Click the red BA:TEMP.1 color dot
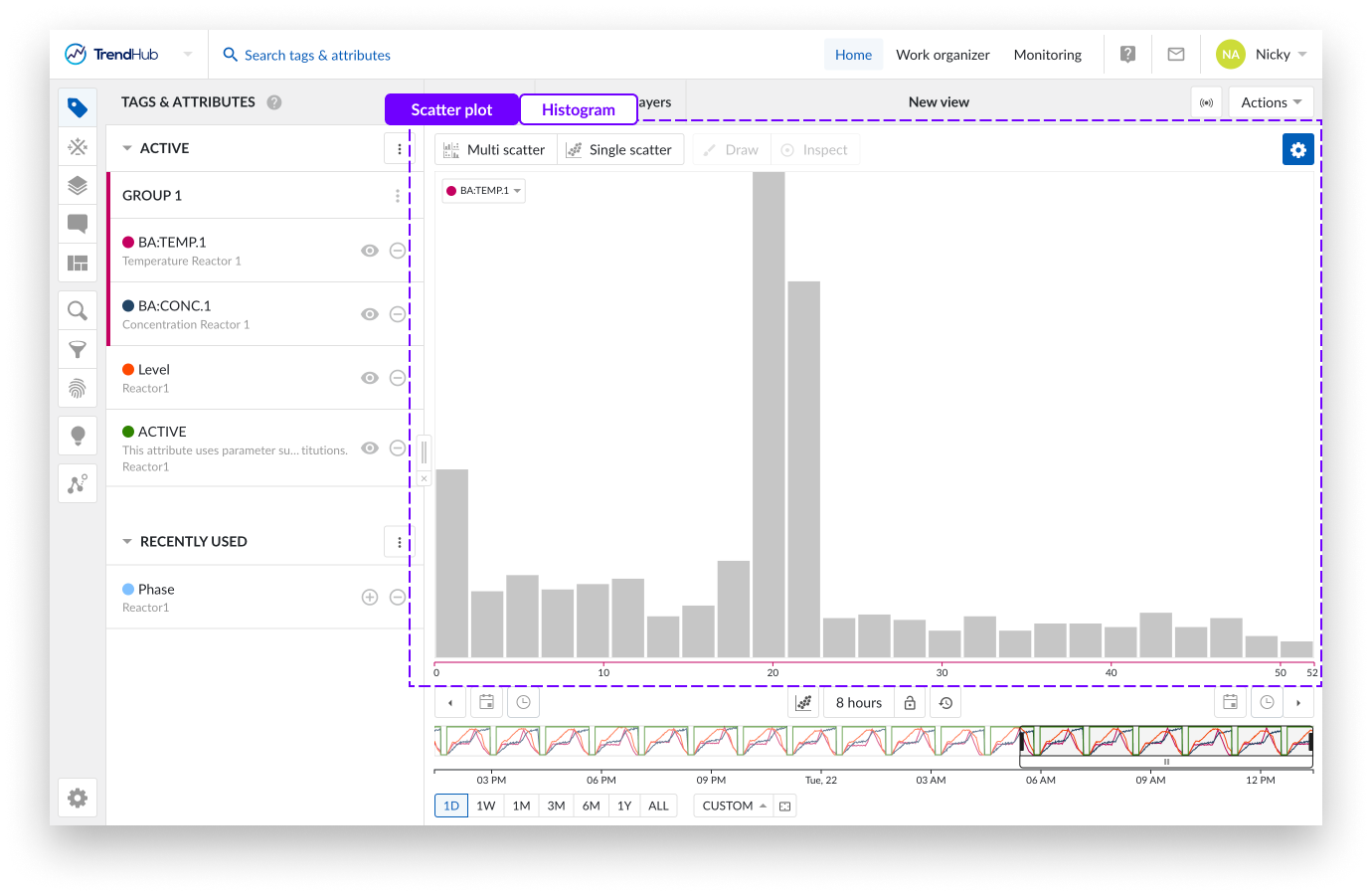 (128, 243)
